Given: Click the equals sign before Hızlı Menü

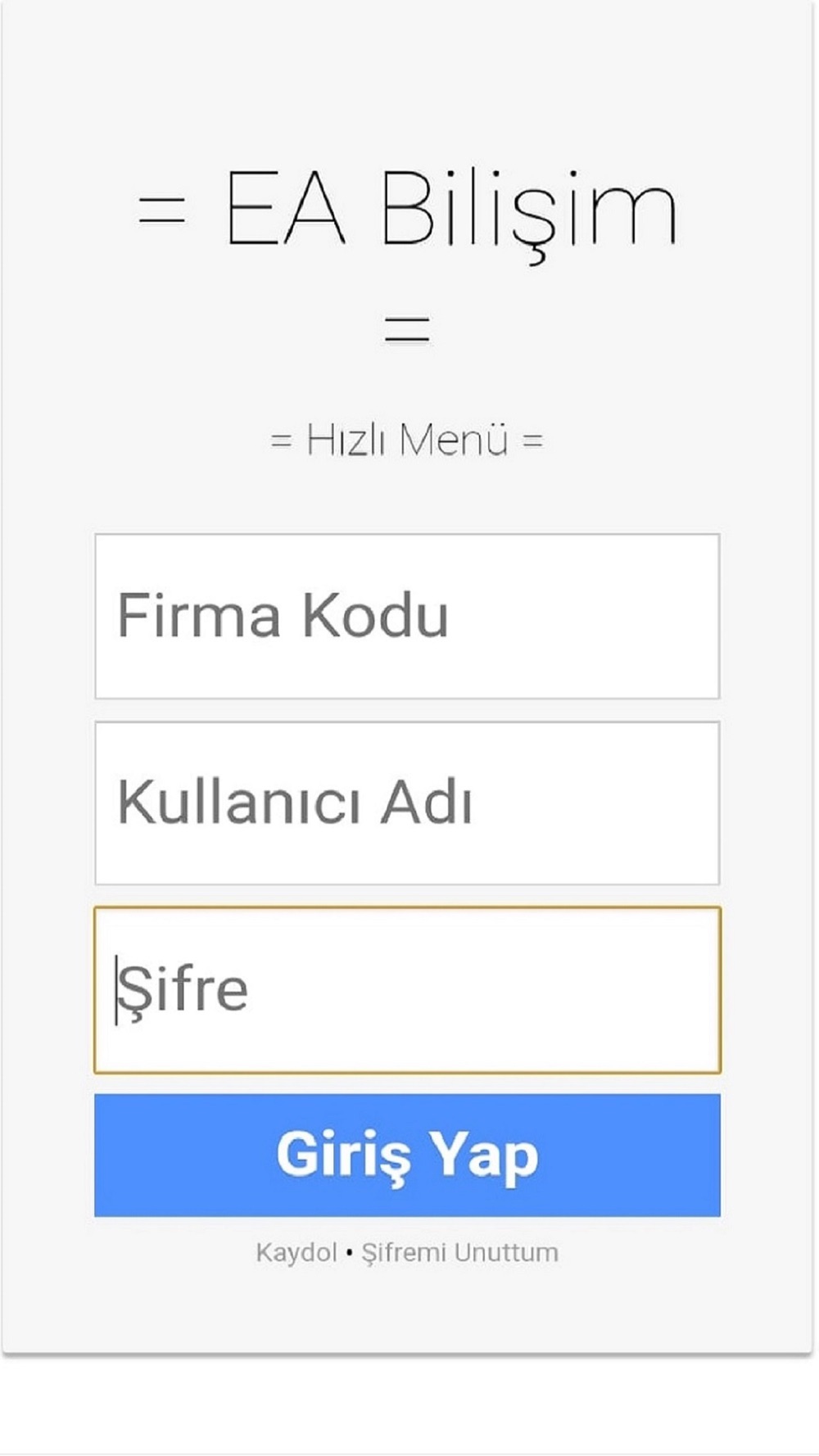Looking at the screenshot, I should [281, 441].
